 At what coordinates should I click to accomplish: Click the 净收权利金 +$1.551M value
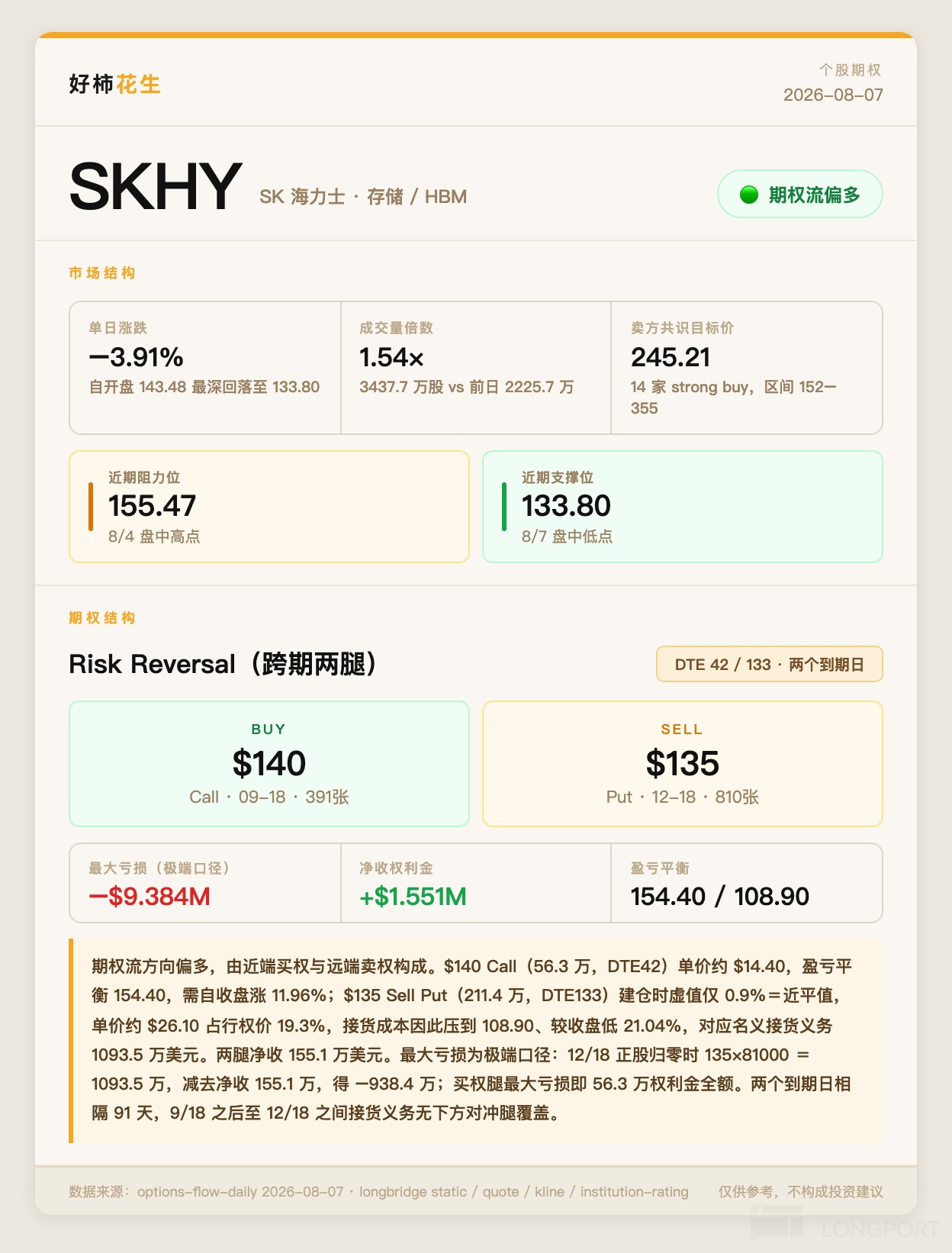click(413, 896)
